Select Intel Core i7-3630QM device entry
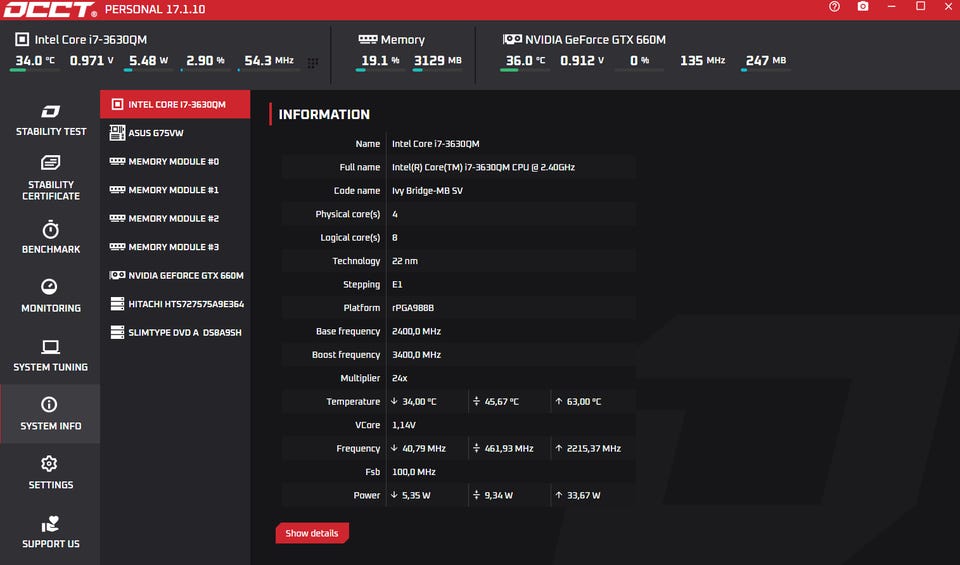 coord(175,104)
